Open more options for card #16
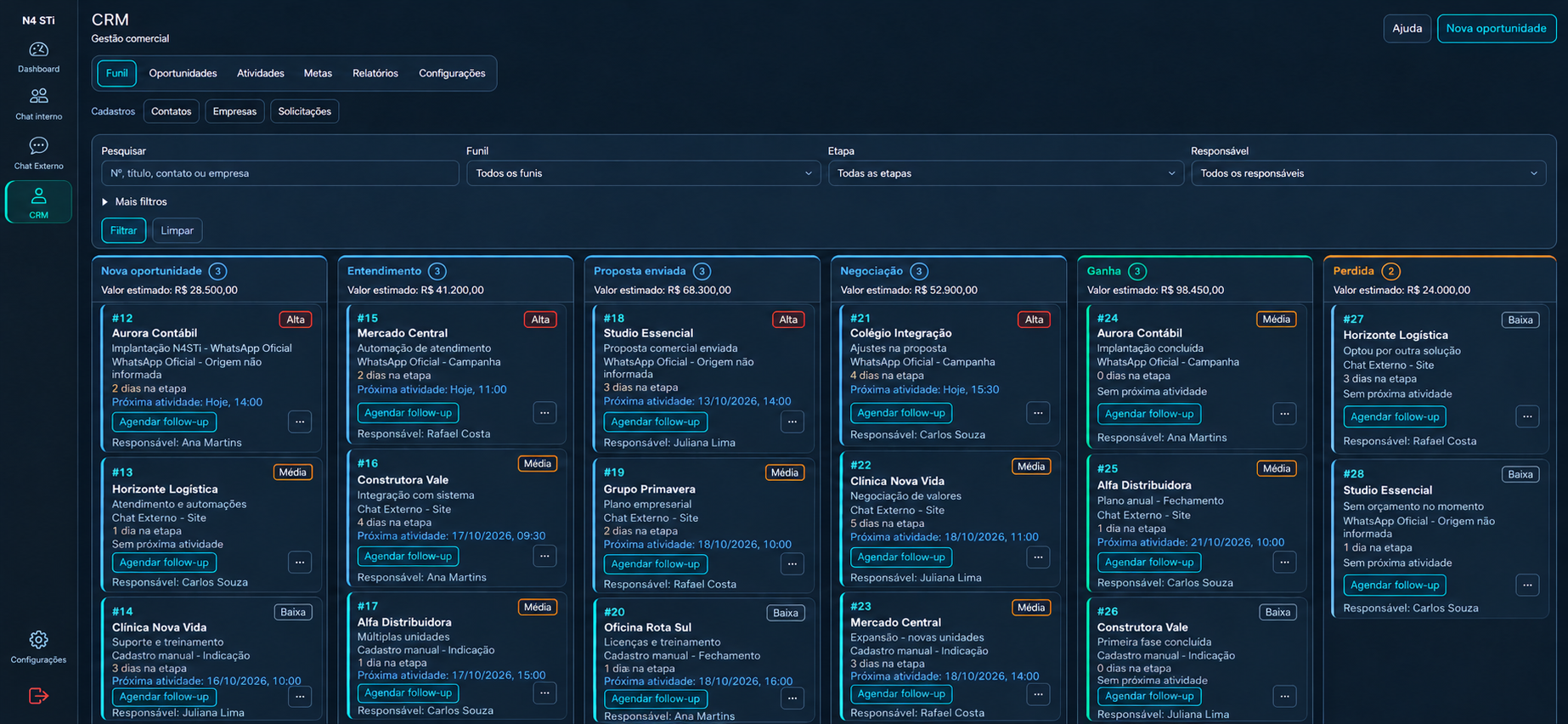1568x724 pixels. pyautogui.click(x=545, y=557)
